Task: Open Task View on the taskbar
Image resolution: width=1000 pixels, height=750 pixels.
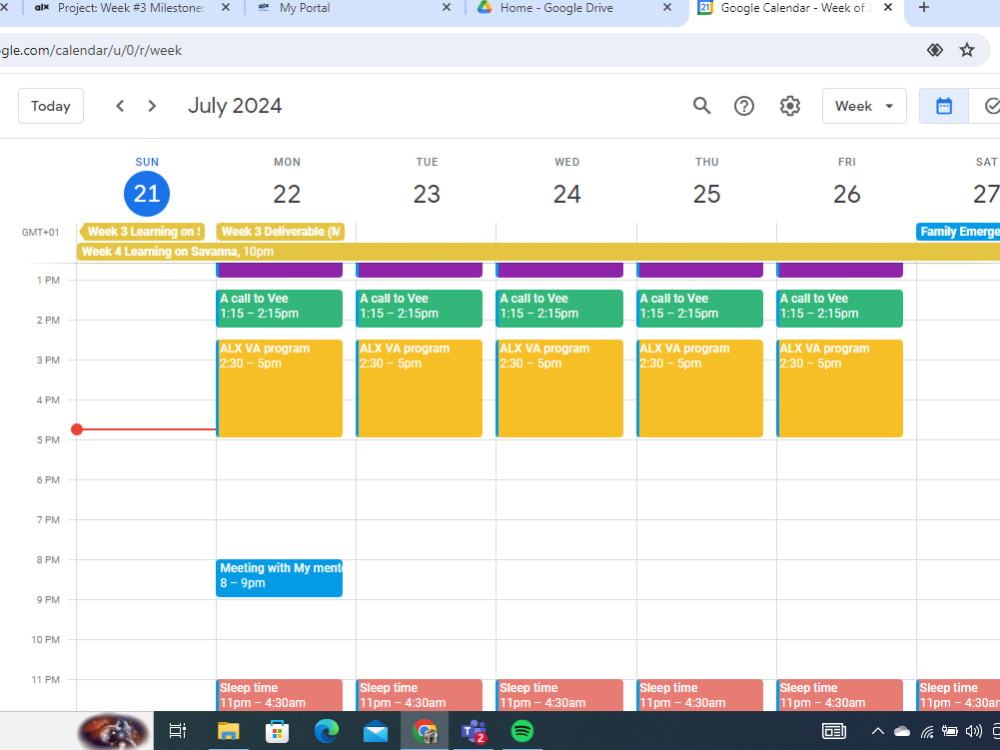Action: [x=177, y=731]
